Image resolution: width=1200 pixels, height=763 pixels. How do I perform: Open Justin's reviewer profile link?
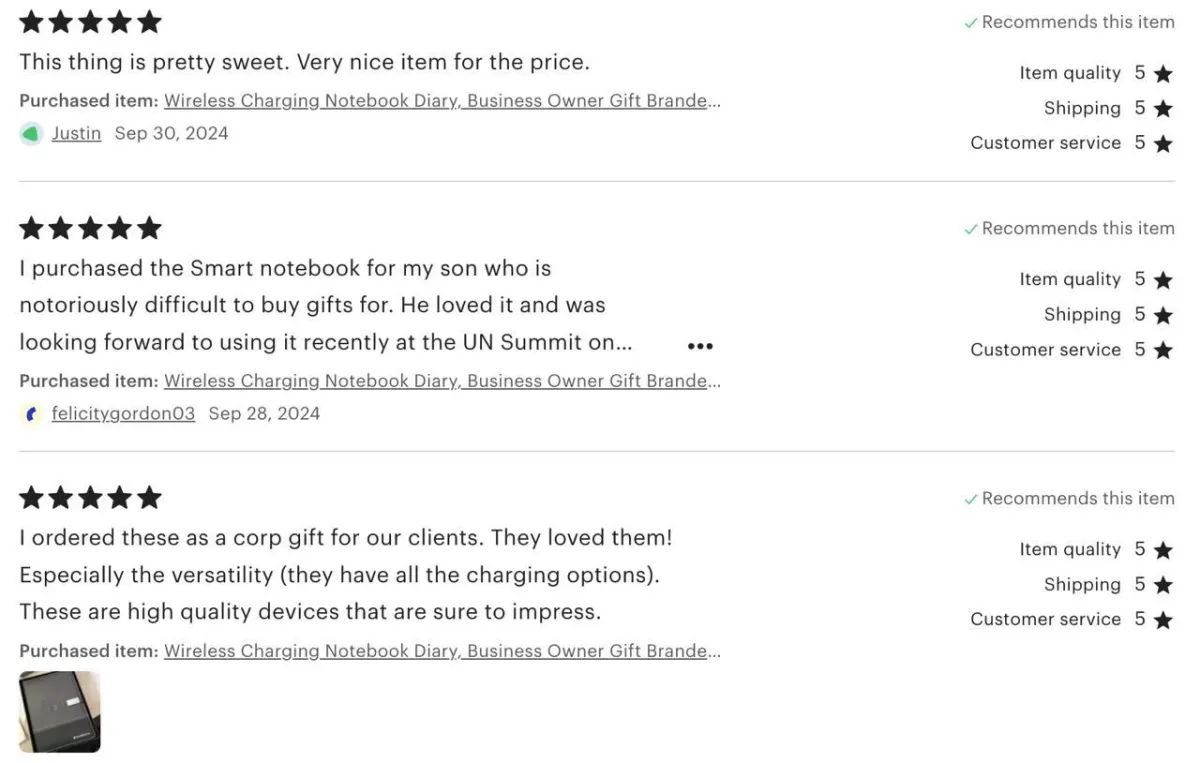pyautogui.click(x=76, y=133)
